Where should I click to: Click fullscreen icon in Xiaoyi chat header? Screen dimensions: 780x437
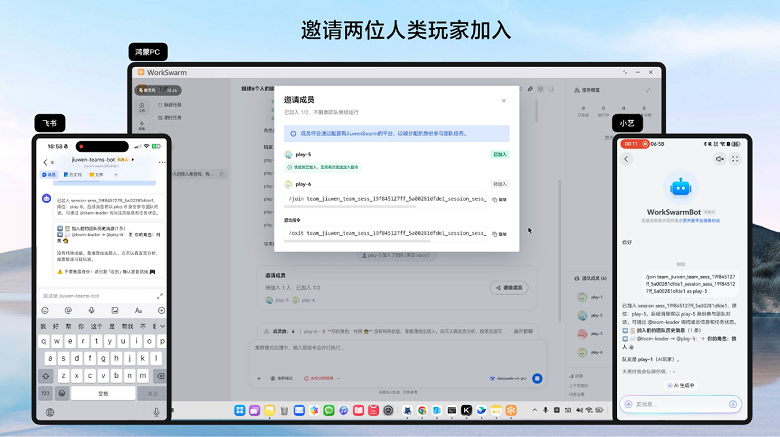[x=735, y=159]
